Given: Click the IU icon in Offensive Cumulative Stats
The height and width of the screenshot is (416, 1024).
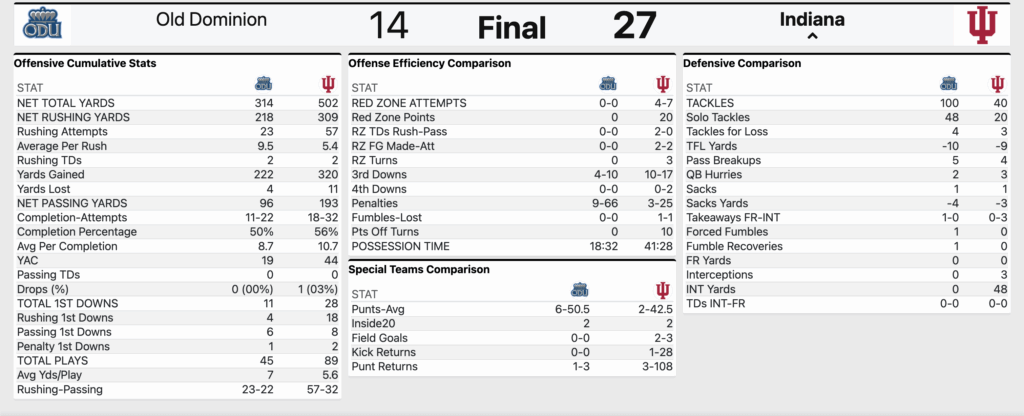Looking at the screenshot, I should pos(328,84).
